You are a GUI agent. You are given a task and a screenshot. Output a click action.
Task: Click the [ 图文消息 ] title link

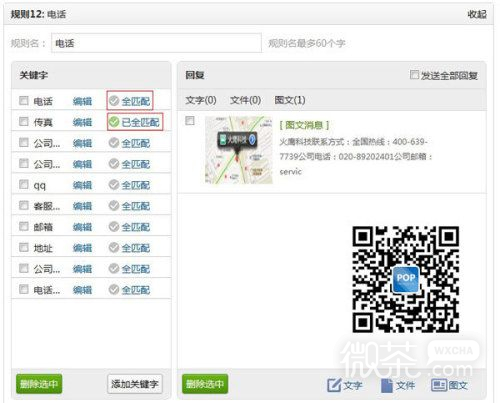coord(304,125)
